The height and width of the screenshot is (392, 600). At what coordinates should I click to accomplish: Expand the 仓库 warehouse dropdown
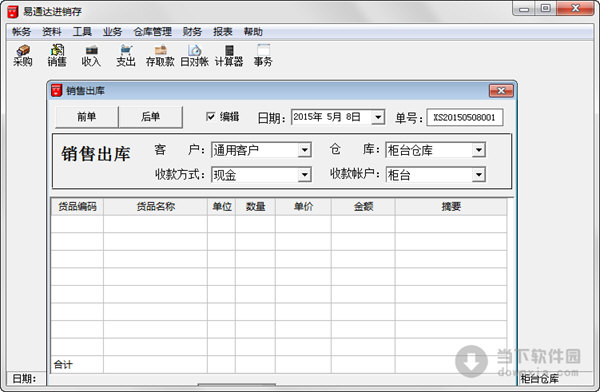pyautogui.click(x=478, y=150)
